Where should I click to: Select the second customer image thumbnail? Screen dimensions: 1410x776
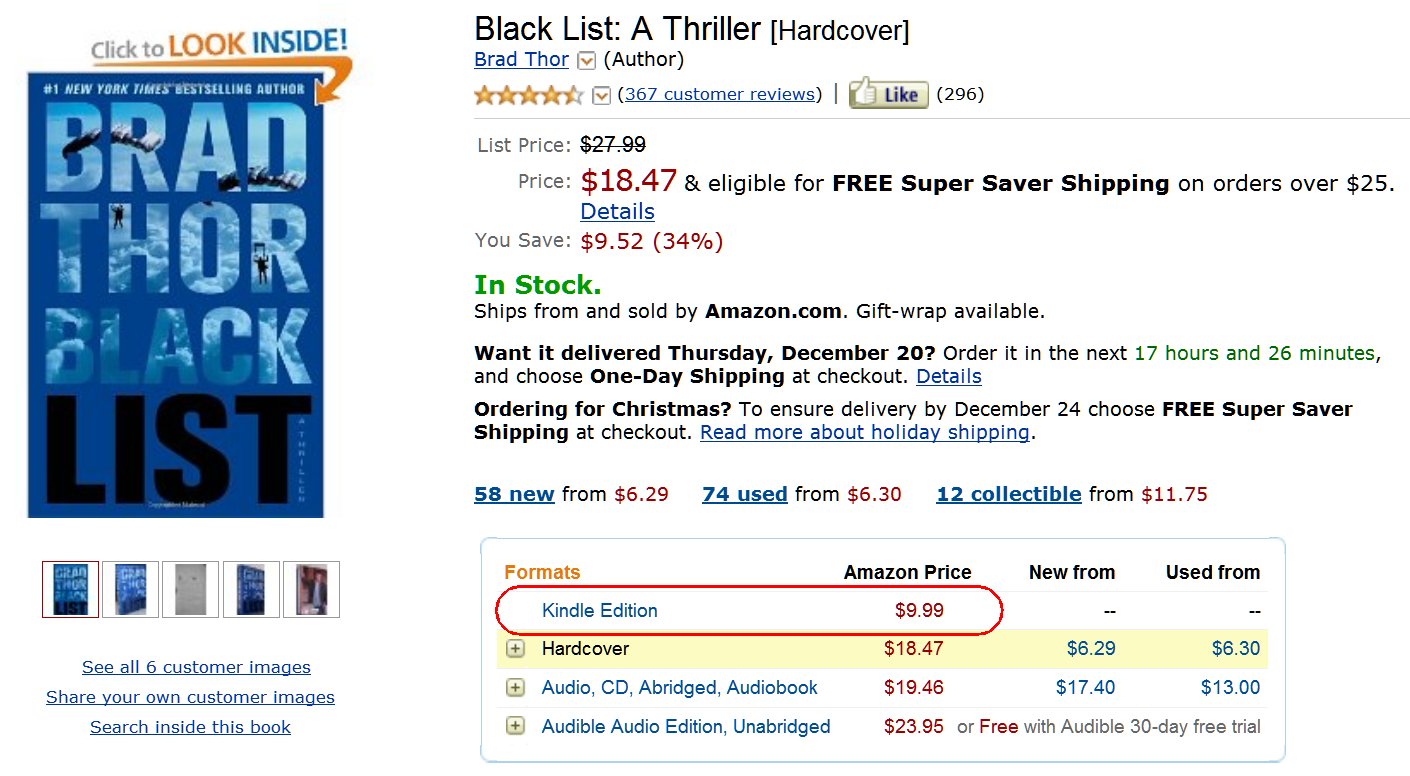pyautogui.click(x=131, y=590)
